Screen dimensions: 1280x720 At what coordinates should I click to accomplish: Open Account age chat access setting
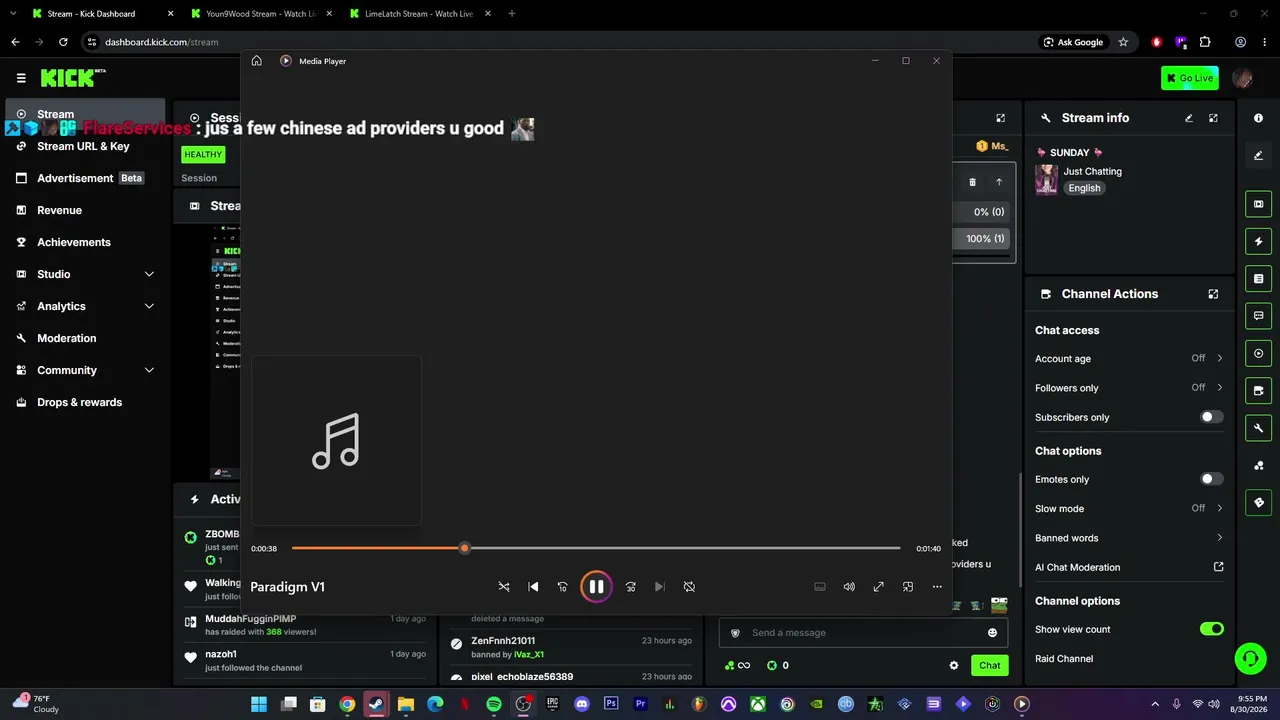click(x=1129, y=358)
